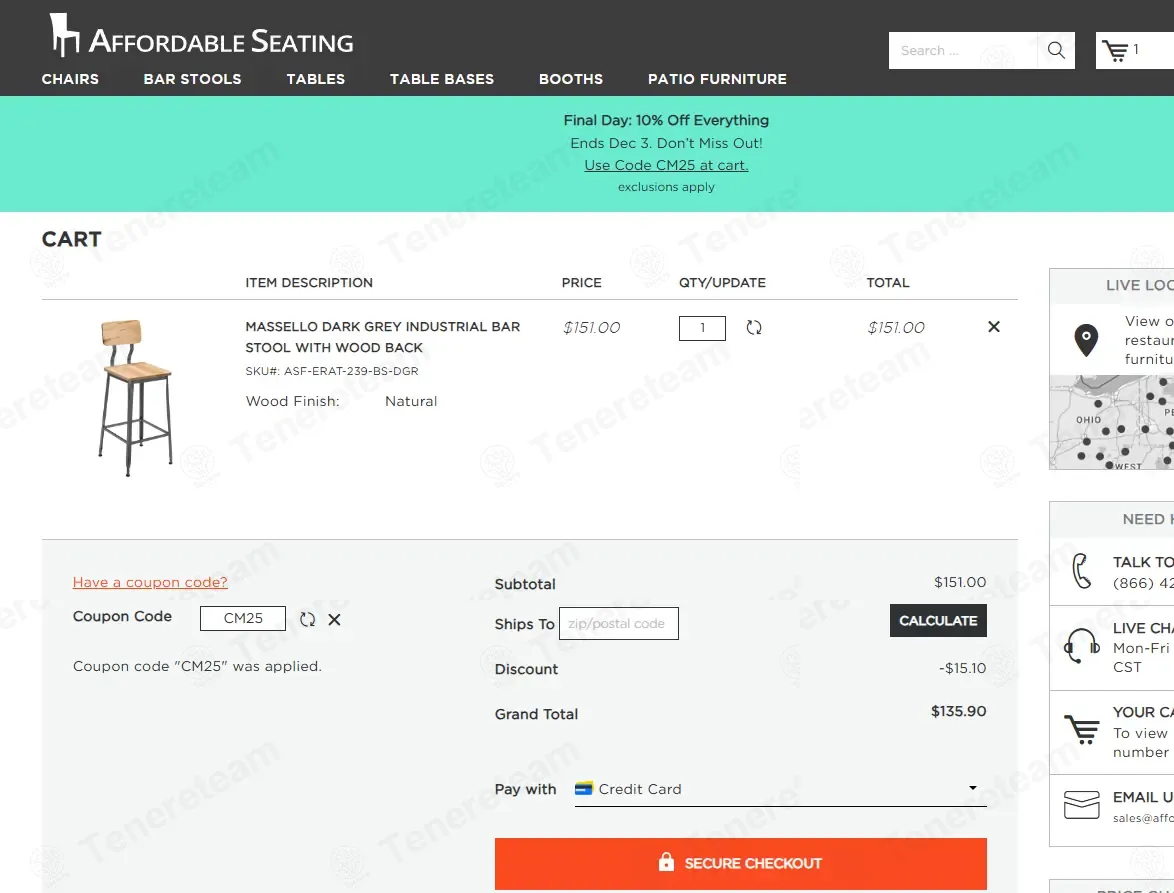Click the search magnifier icon
1174x893 pixels.
1056,50
